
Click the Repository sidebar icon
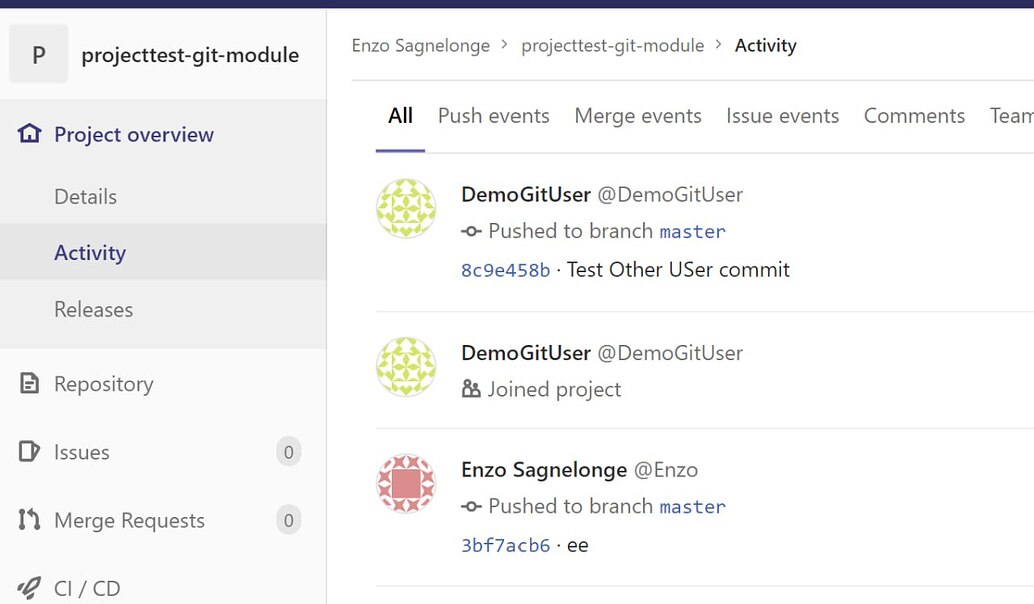[28, 384]
